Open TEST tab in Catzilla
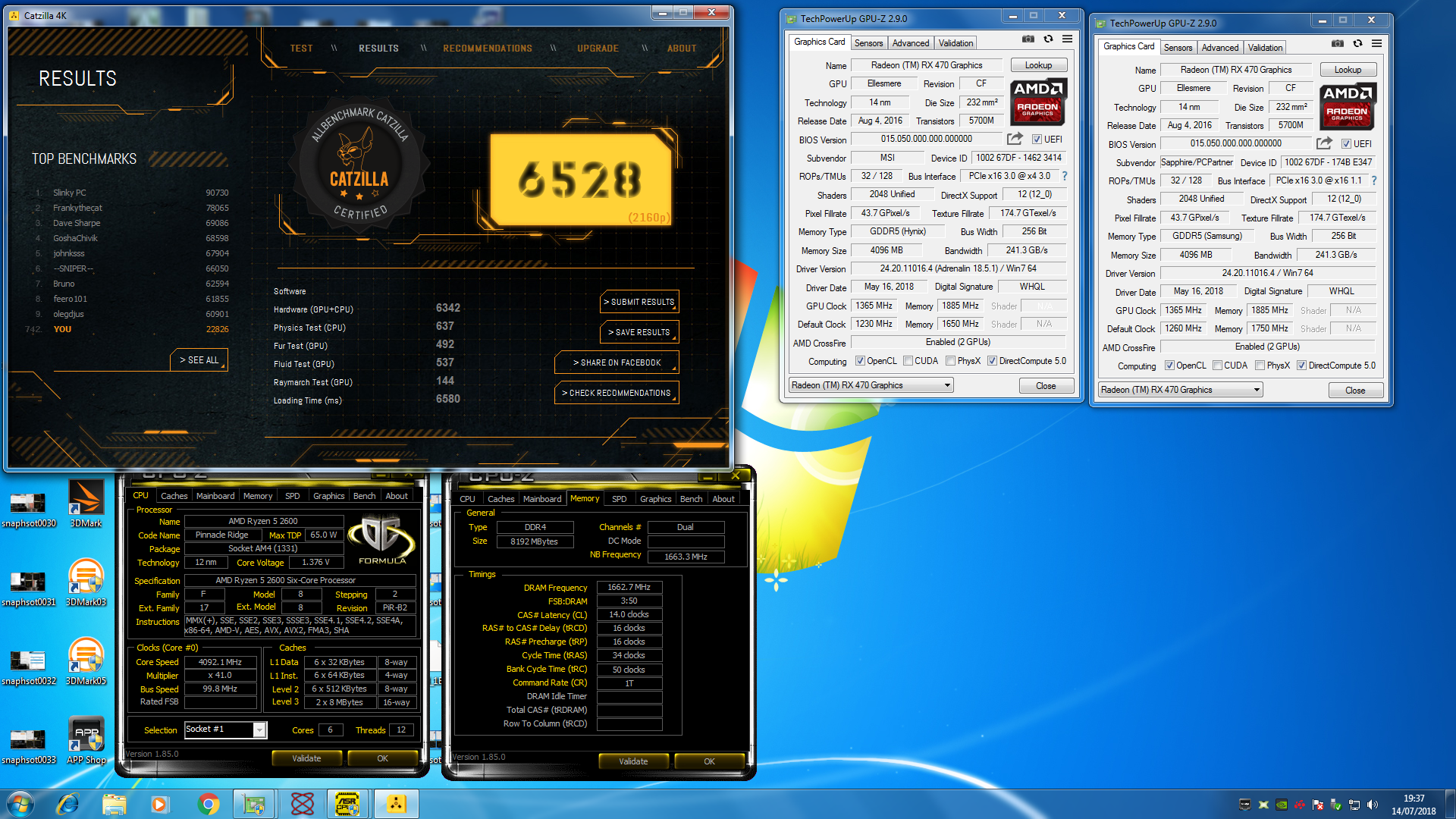This screenshot has width=1456, height=819. [x=301, y=48]
